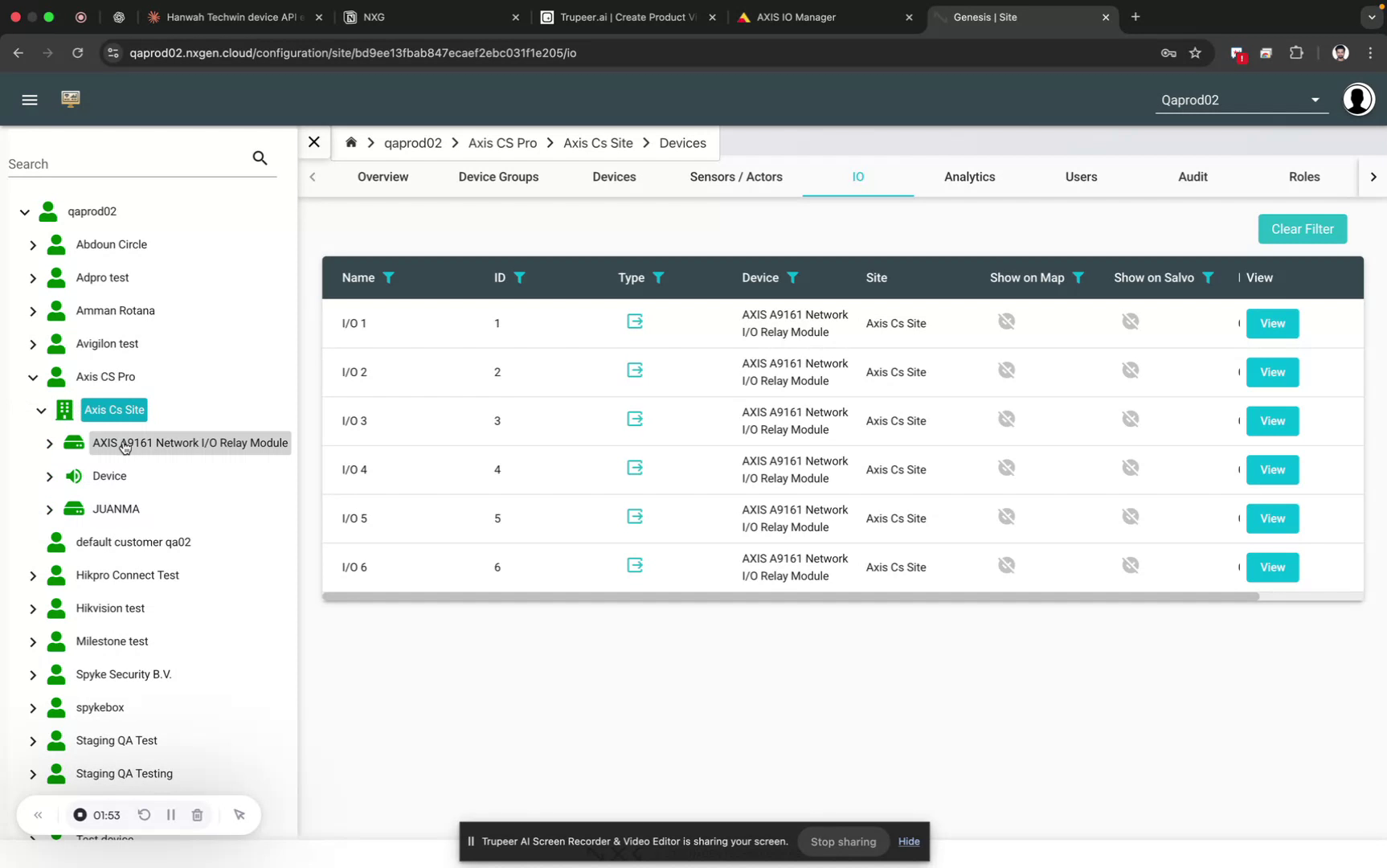Click the Clear Filter button

[1302, 229]
